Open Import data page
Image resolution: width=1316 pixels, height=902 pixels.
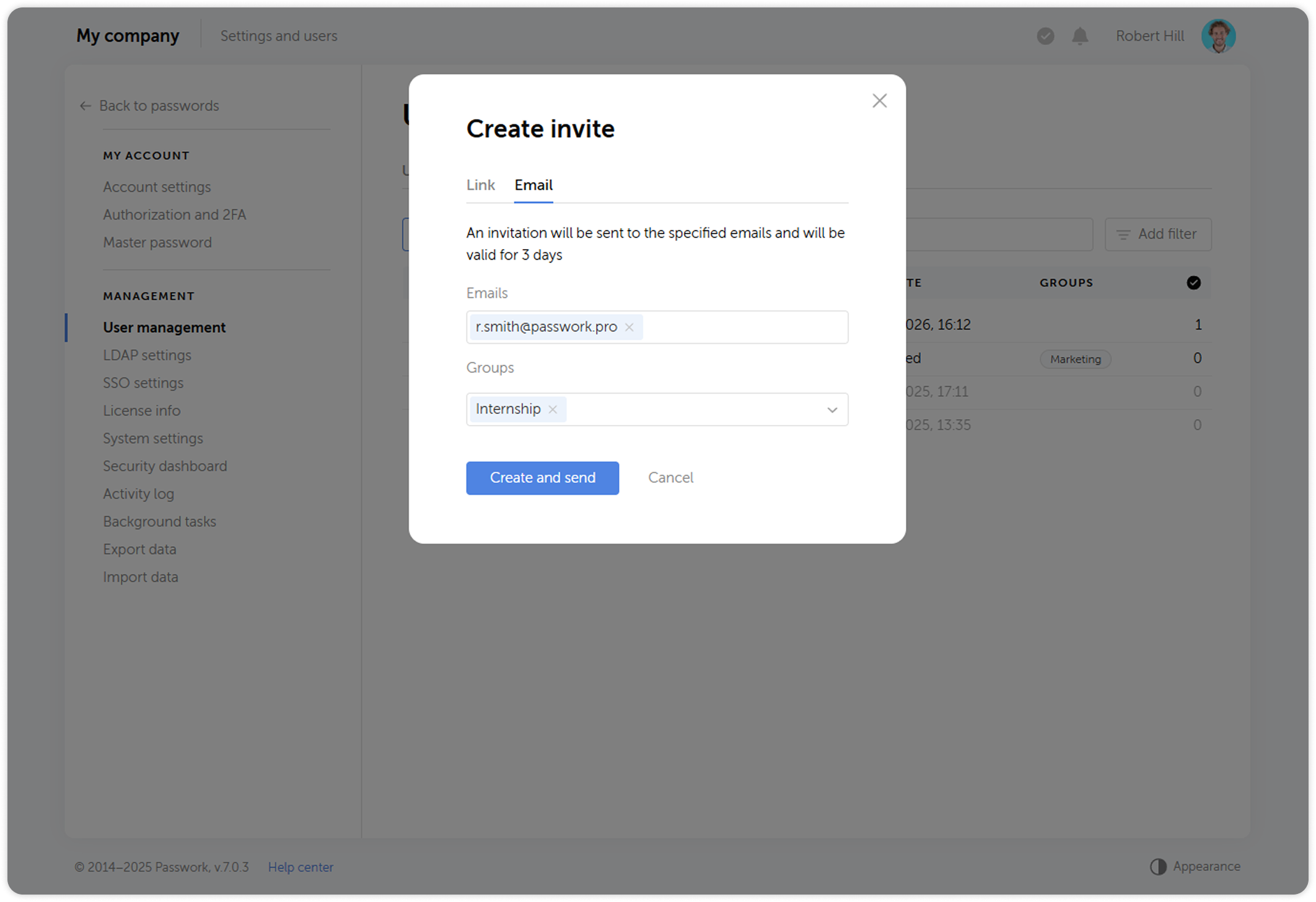(x=140, y=577)
